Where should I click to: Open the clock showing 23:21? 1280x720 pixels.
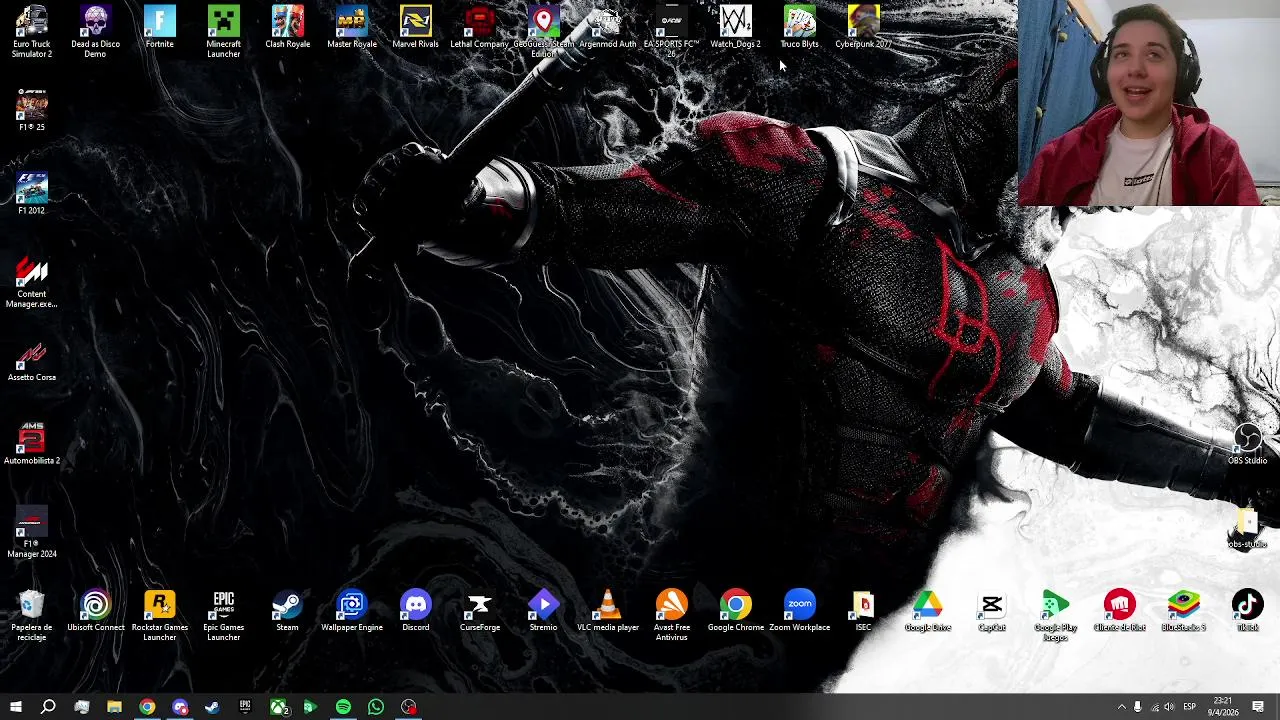pyautogui.click(x=1223, y=706)
